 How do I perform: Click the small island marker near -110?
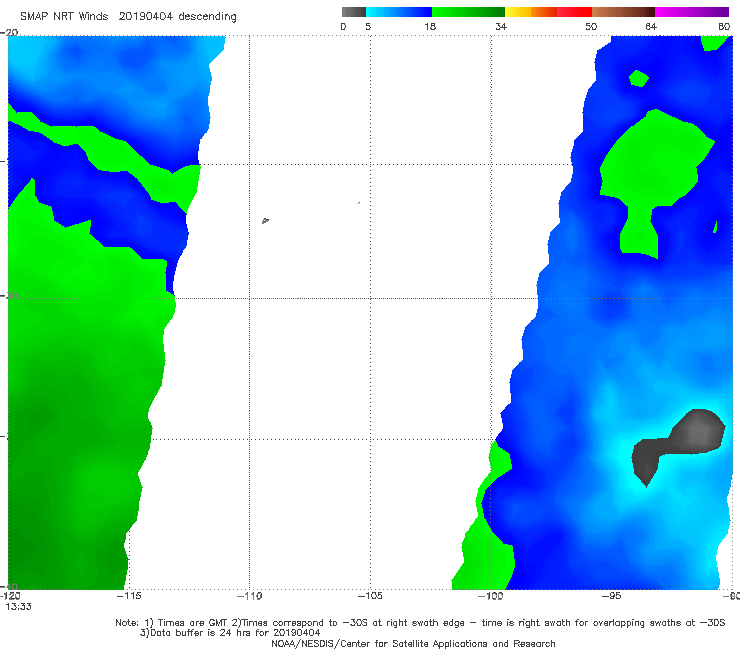(x=265, y=220)
